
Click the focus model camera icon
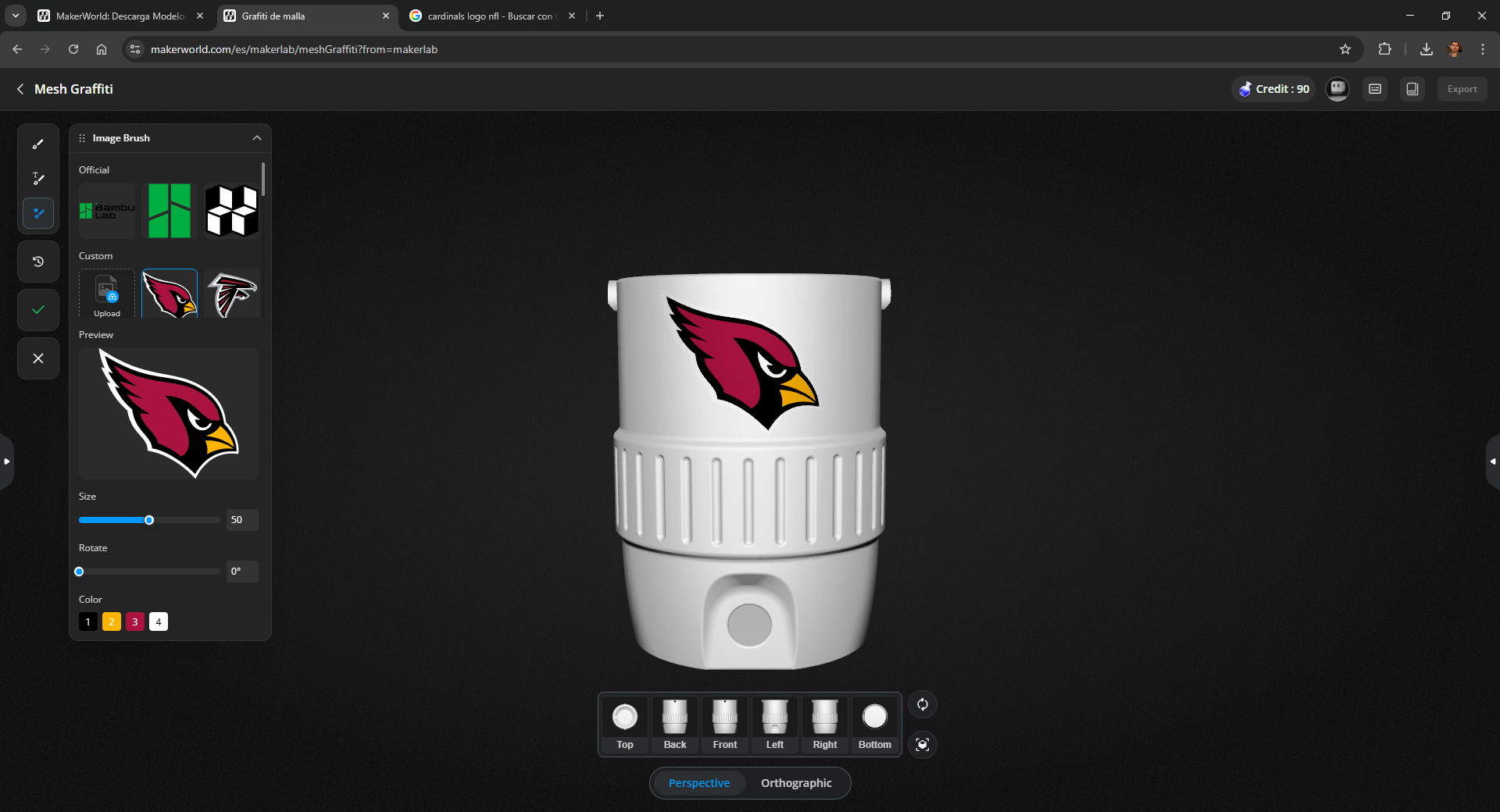click(923, 745)
